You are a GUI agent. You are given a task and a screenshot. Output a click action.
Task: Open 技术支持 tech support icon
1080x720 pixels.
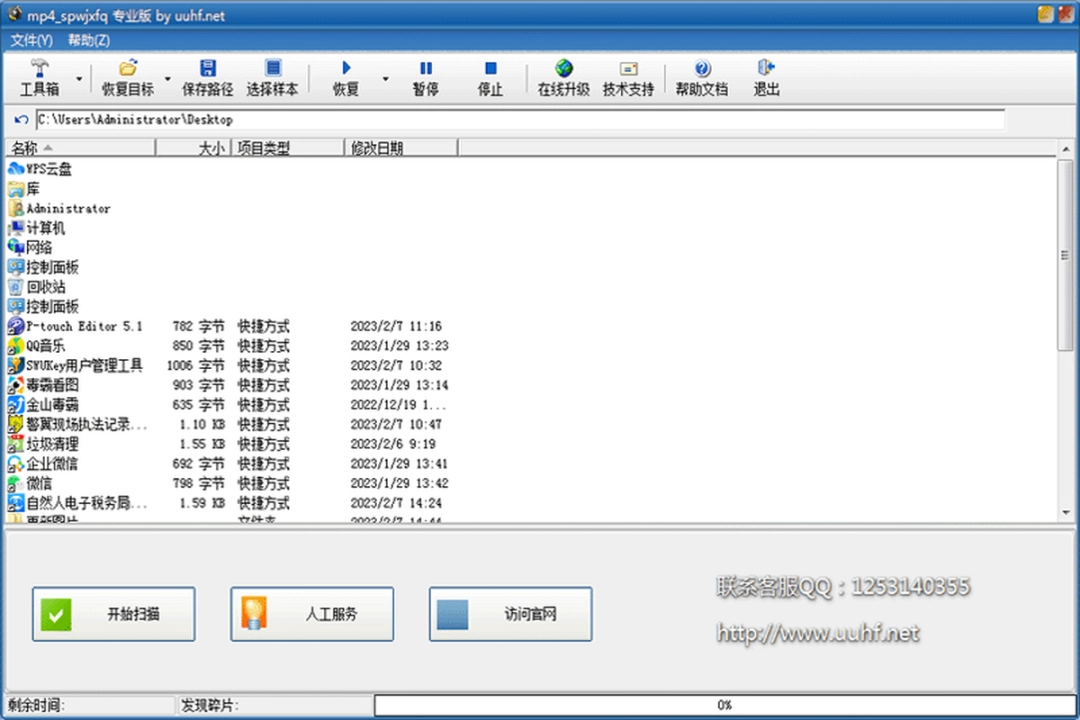click(628, 68)
